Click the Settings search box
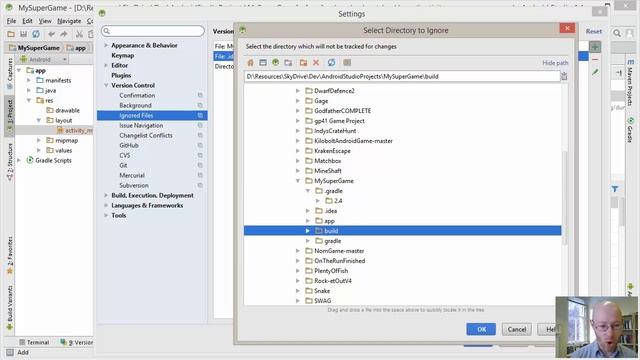 click(x=153, y=31)
